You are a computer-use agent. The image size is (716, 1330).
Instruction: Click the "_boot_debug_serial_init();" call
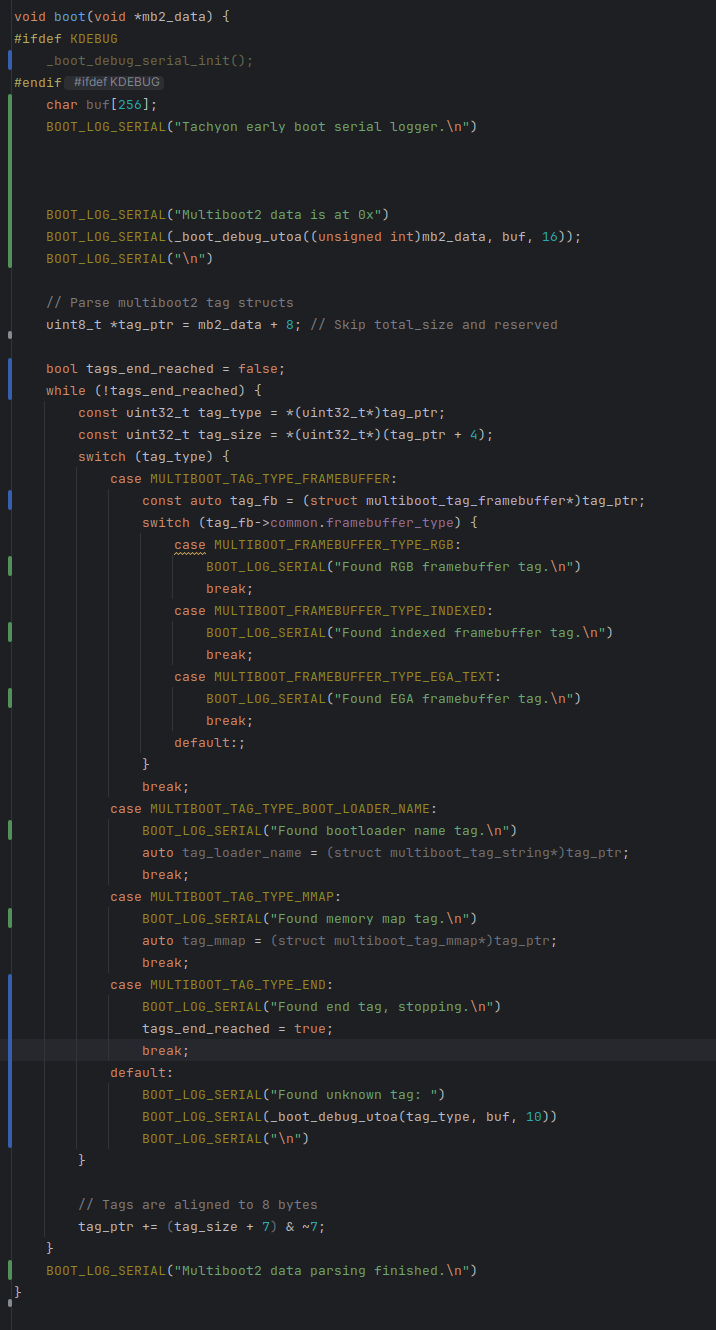(150, 60)
